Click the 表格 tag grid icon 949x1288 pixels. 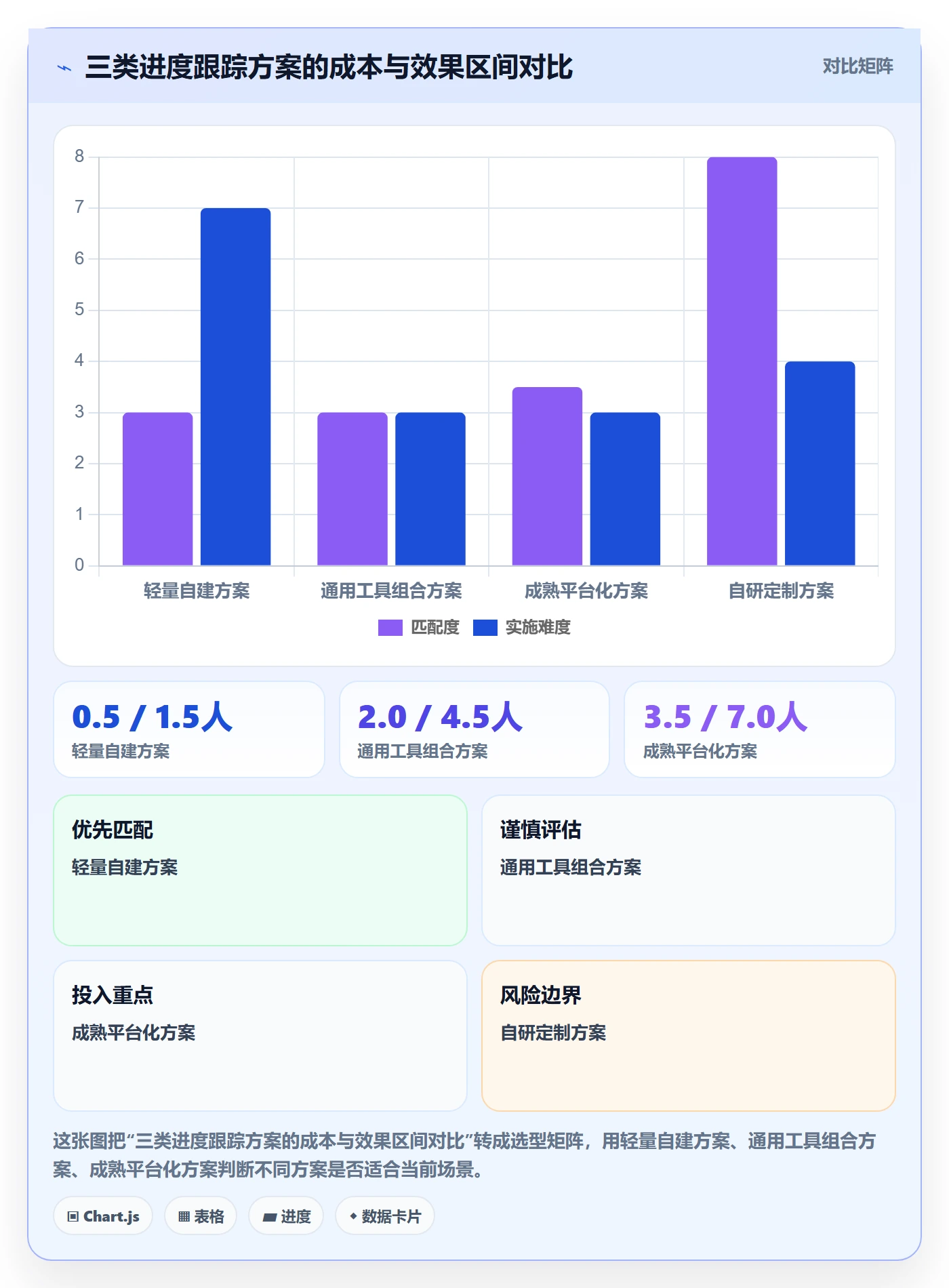click(184, 1217)
